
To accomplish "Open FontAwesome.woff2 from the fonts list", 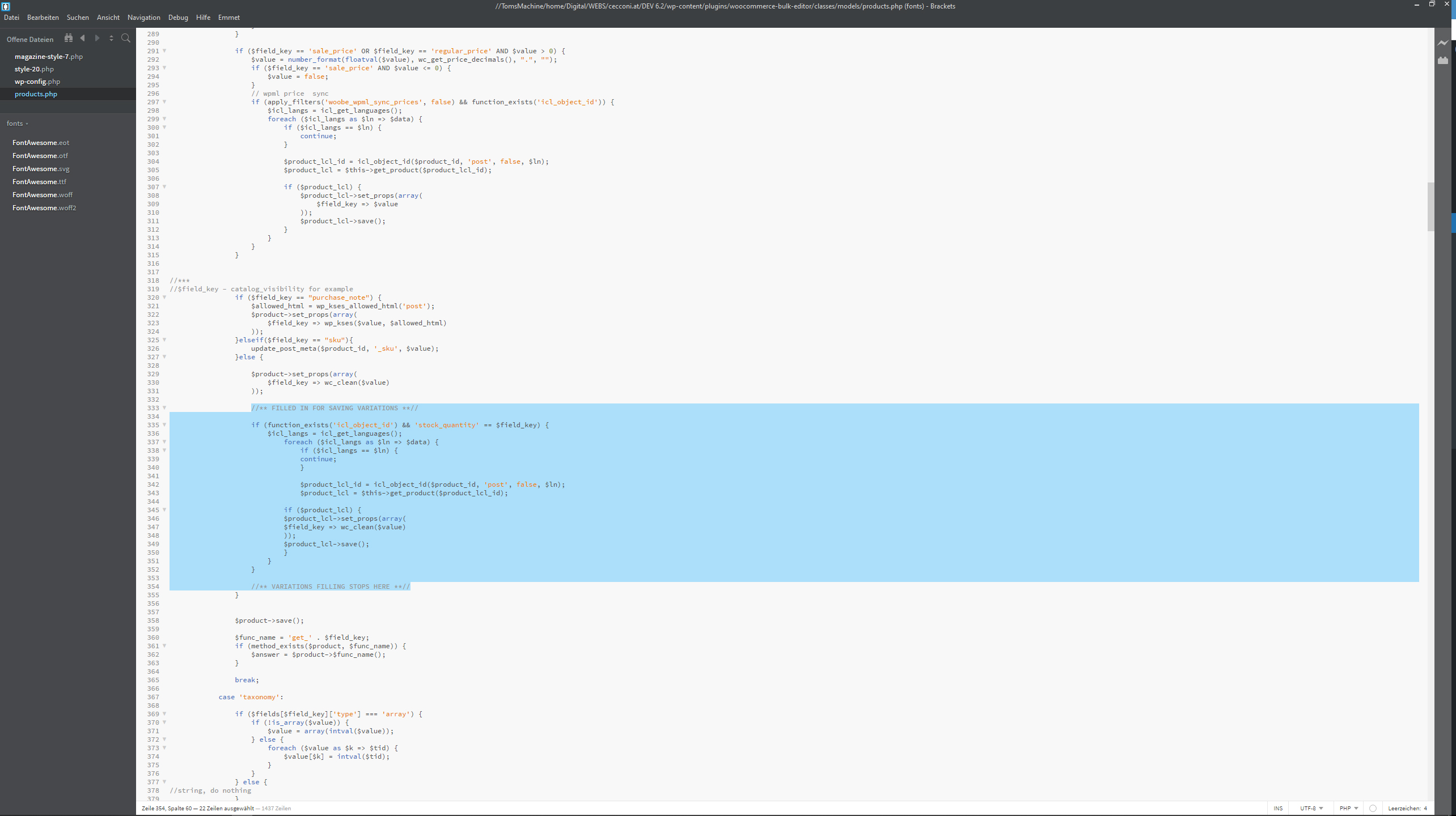I will (44, 207).
